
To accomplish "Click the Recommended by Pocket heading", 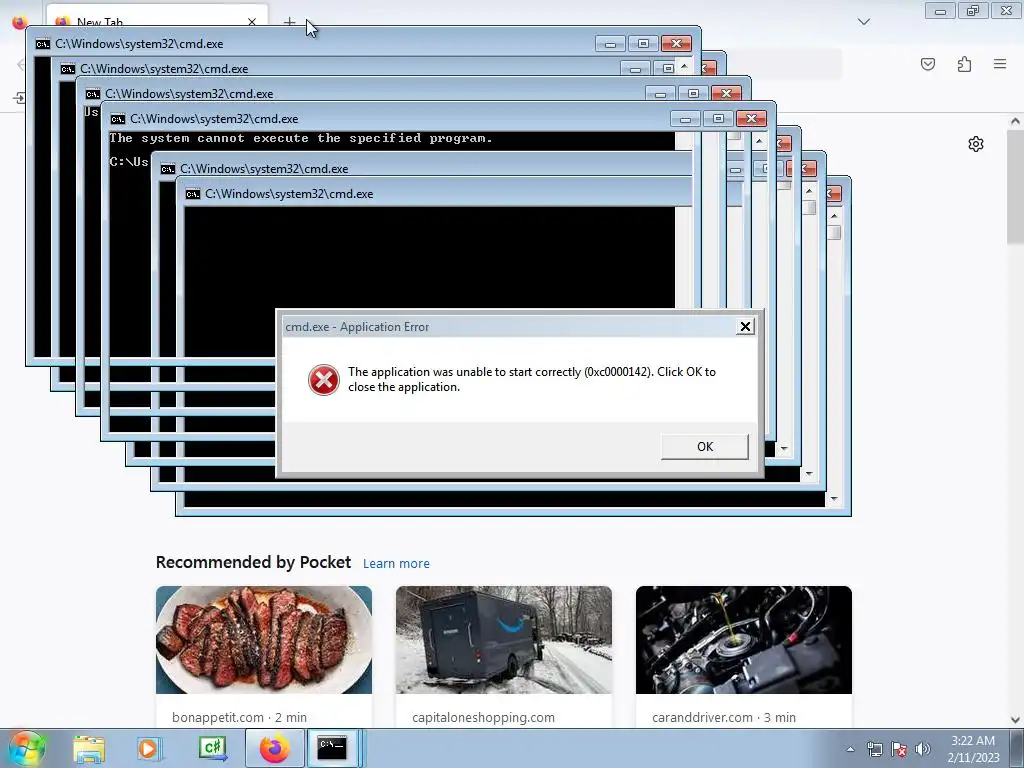I will (253, 562).
